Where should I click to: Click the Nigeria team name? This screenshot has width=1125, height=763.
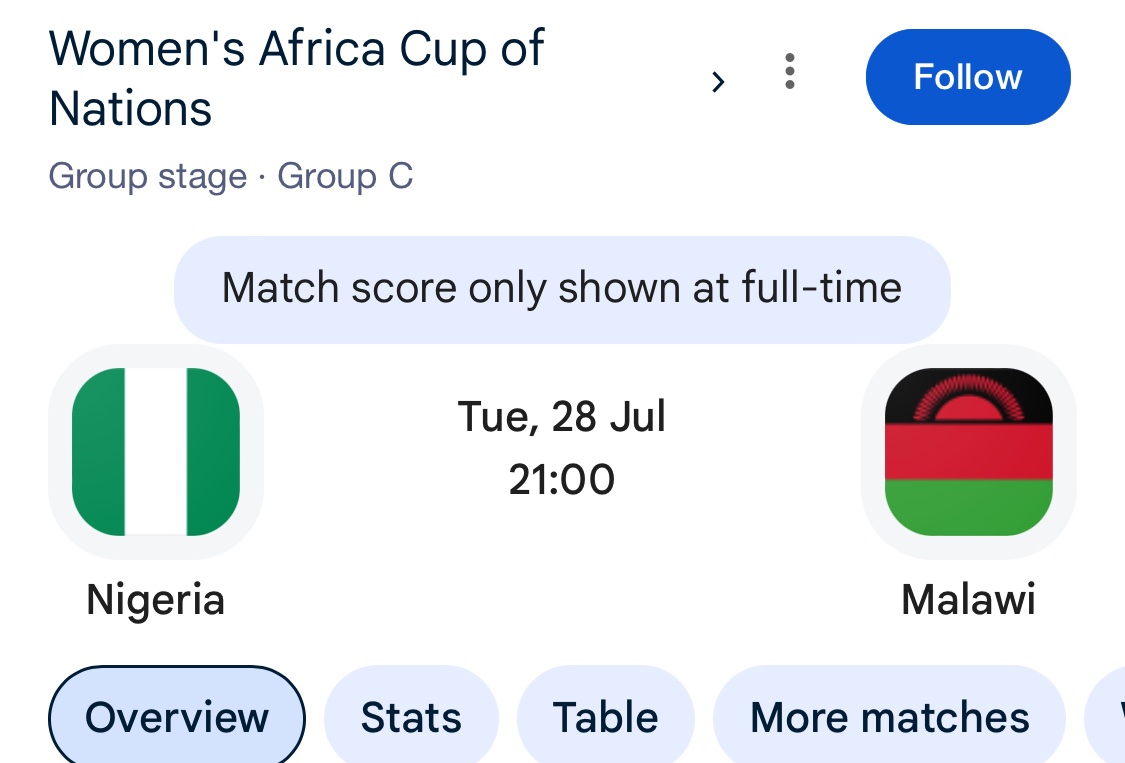[x=156, y=599]
